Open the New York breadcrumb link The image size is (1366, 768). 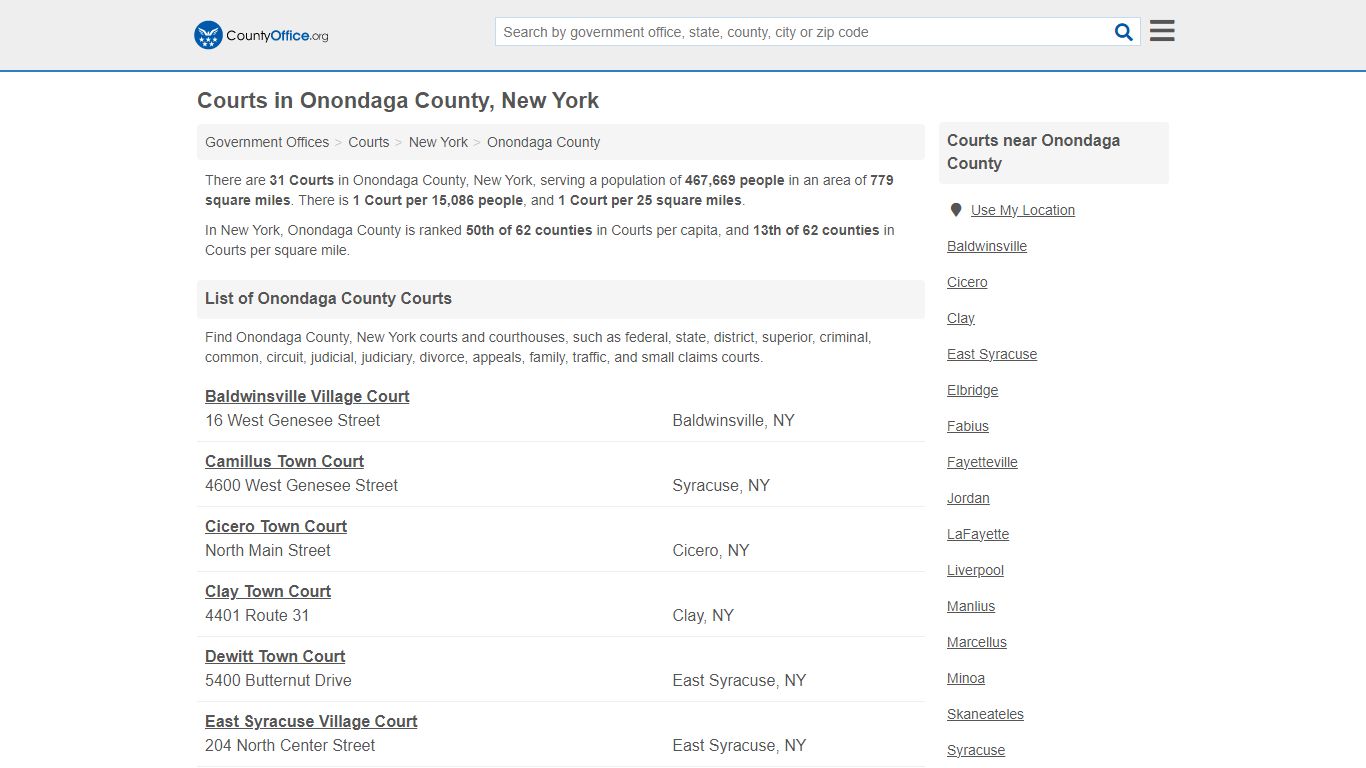point(438,142)
